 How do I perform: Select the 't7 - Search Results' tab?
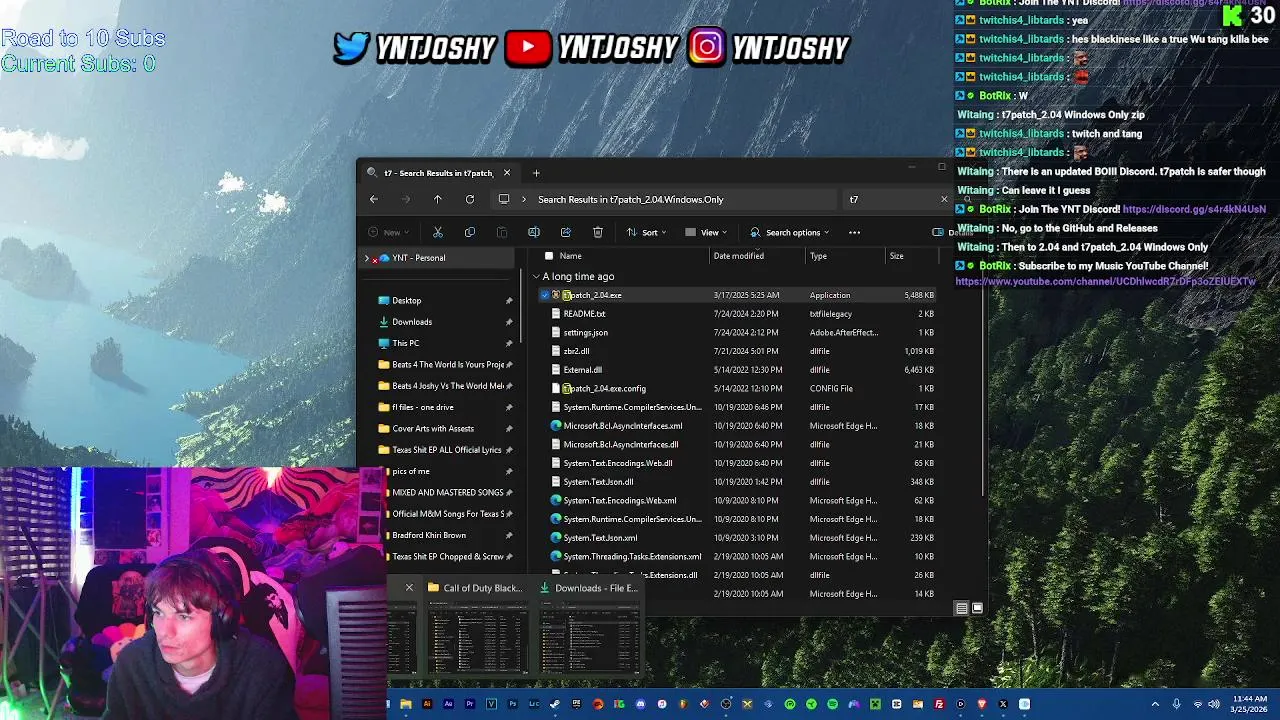438,173
